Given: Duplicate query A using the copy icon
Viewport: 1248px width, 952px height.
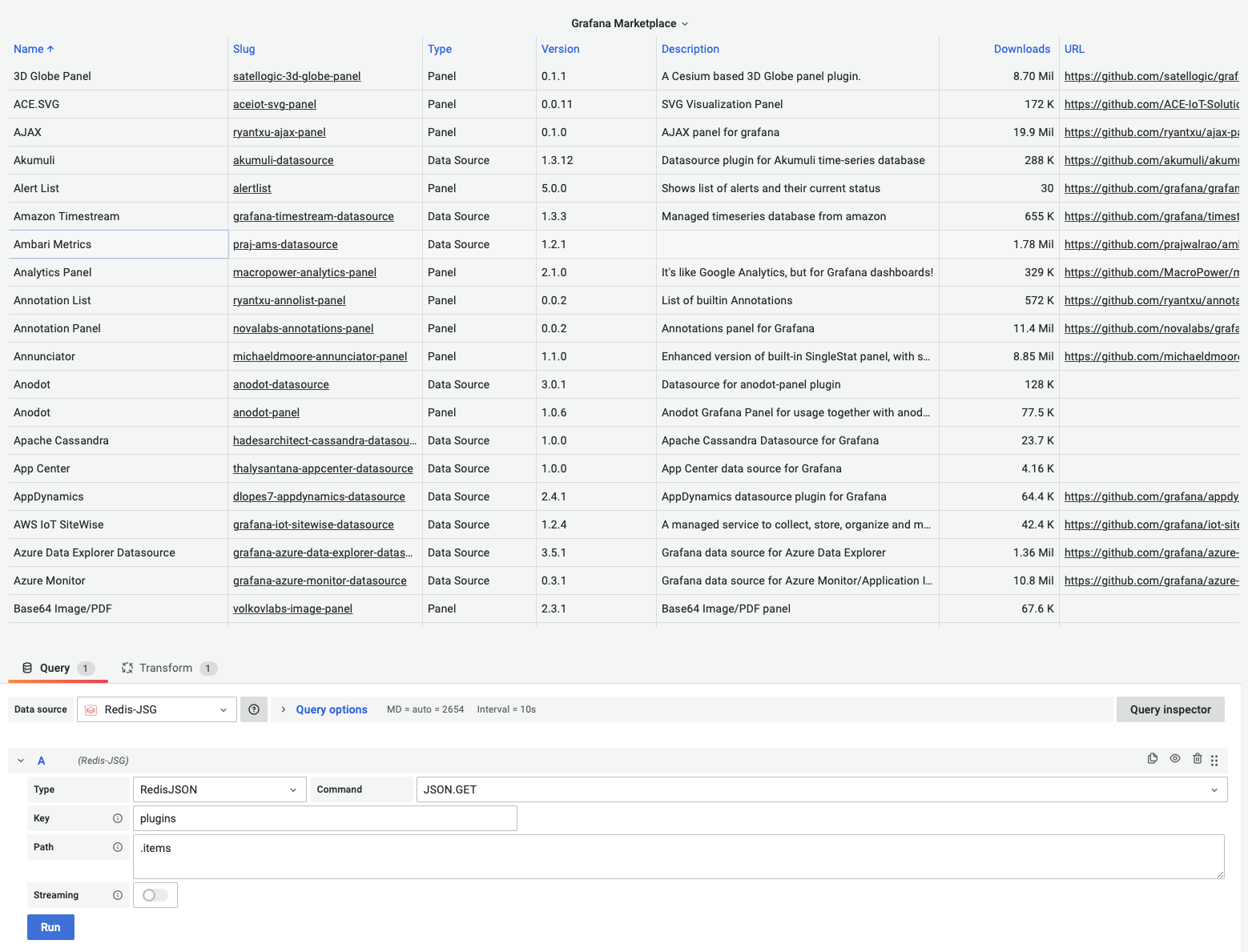Looking at the screenshot, I should pos(1152,759).
